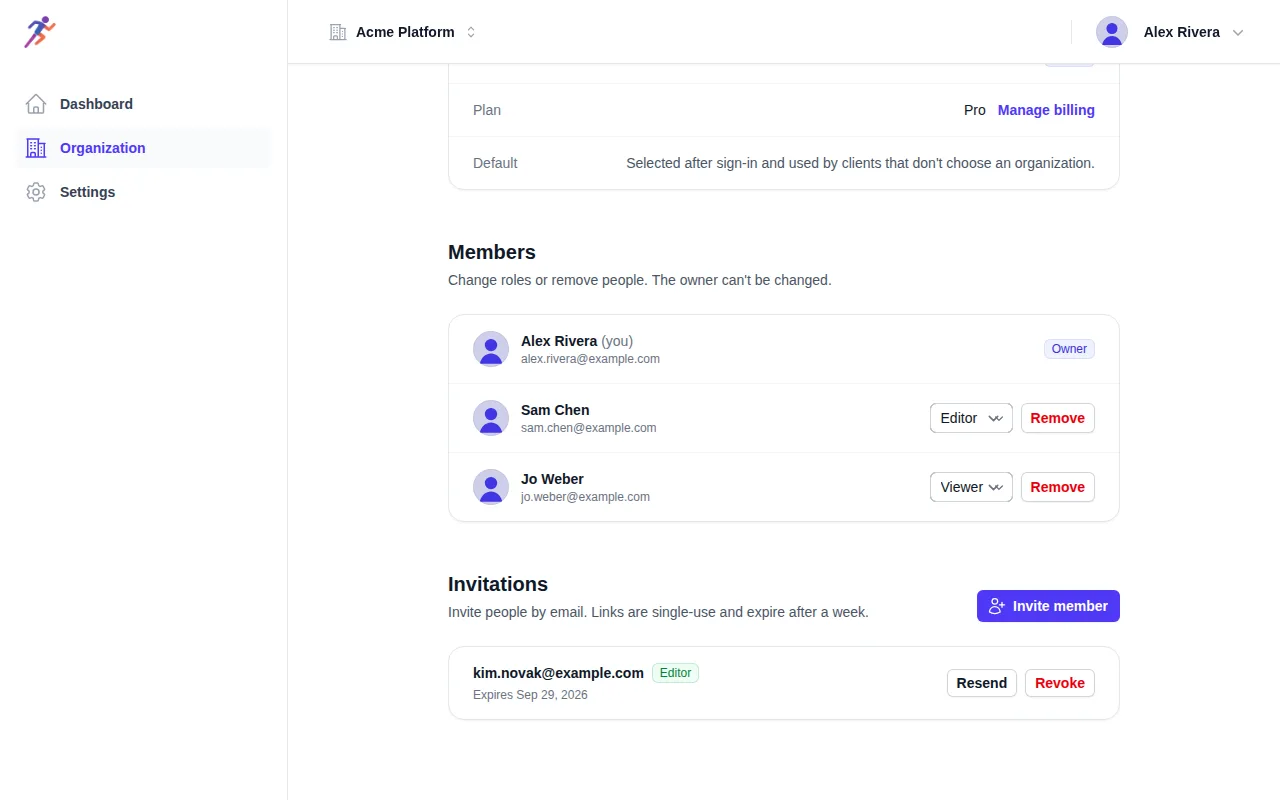Open Jo Weber's Viewer role dropdown
The height and width of the screenshot is (800, 1280).
point(971,487)
